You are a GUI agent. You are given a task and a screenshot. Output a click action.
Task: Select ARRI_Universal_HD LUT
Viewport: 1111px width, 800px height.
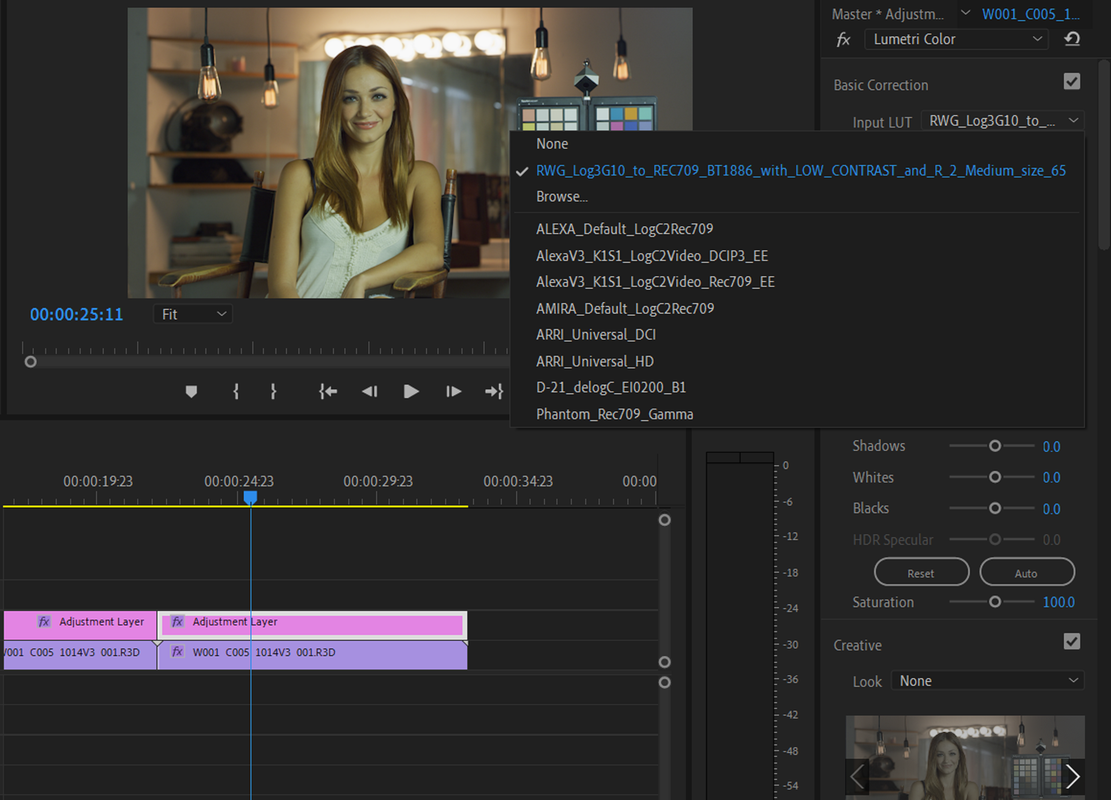(x=797, y=361)
